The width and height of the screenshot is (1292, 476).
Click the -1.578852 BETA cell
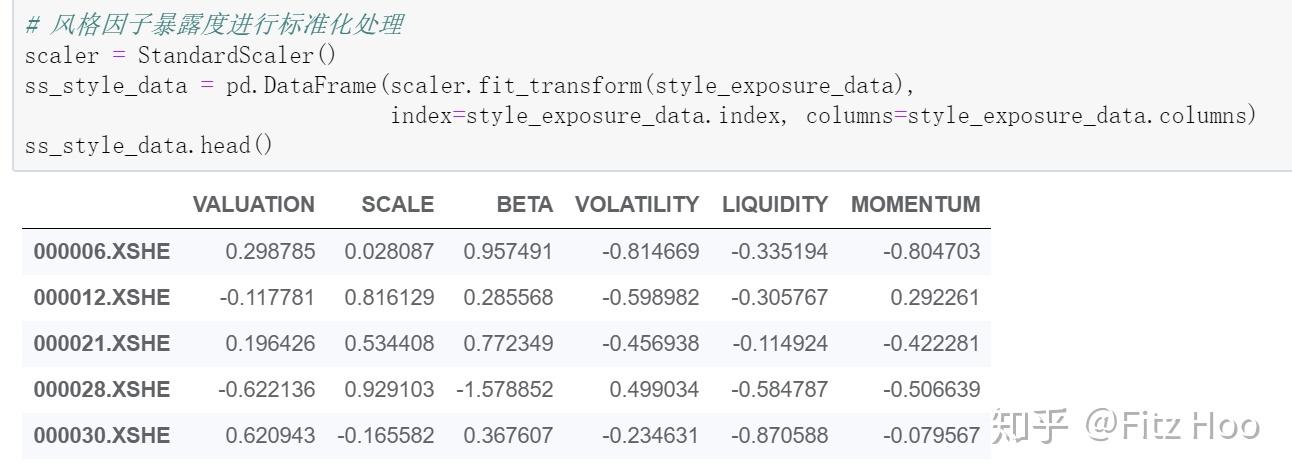click(505, 390)
